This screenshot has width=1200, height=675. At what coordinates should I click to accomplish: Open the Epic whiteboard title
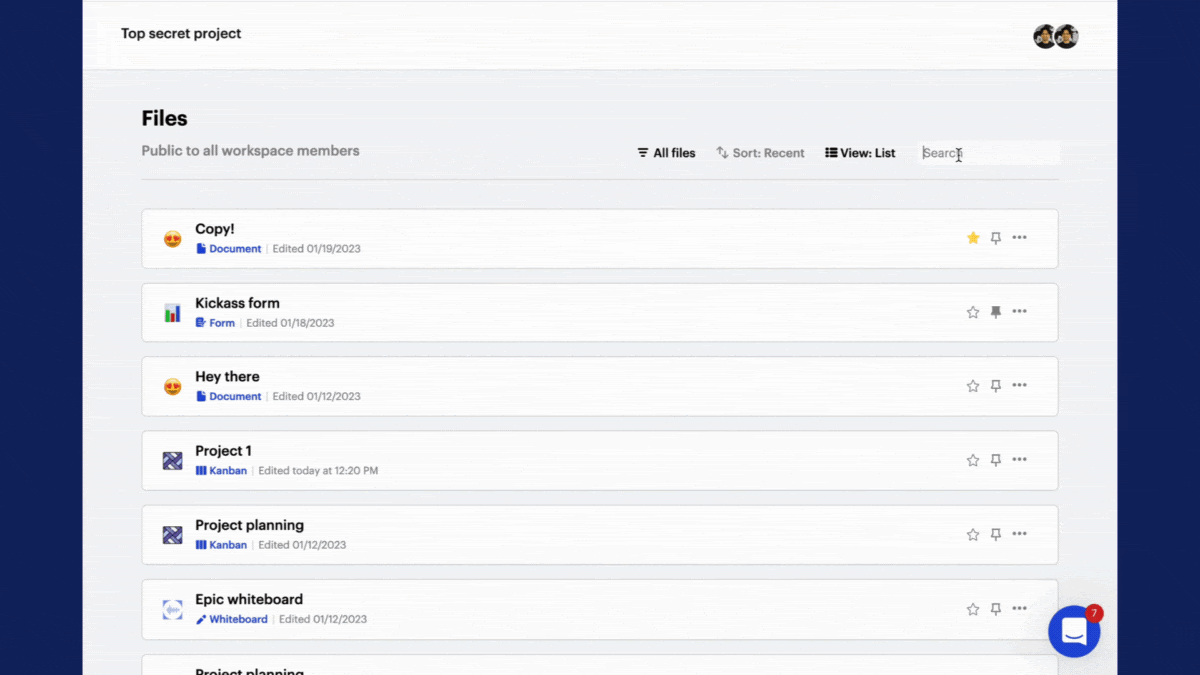(249, 599)
